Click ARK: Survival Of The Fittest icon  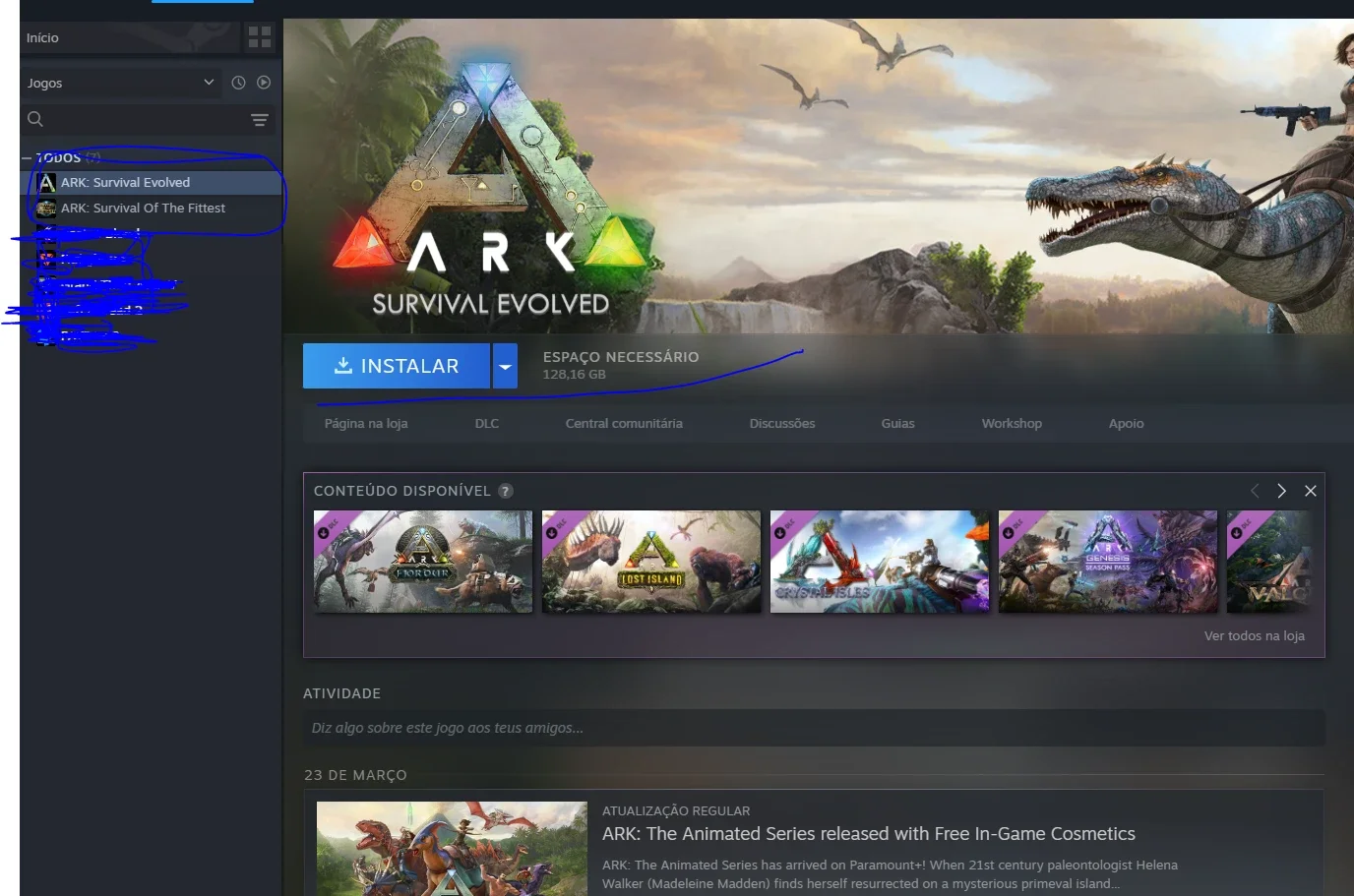[x=46, y=208]
